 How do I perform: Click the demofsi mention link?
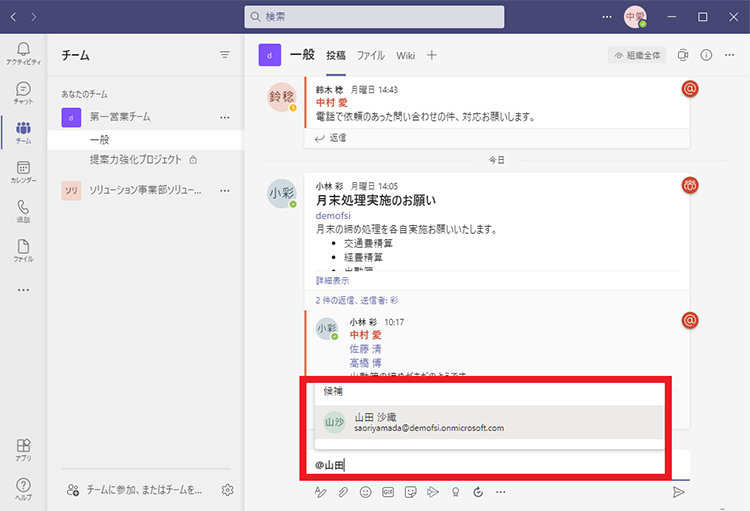(333, 215)
